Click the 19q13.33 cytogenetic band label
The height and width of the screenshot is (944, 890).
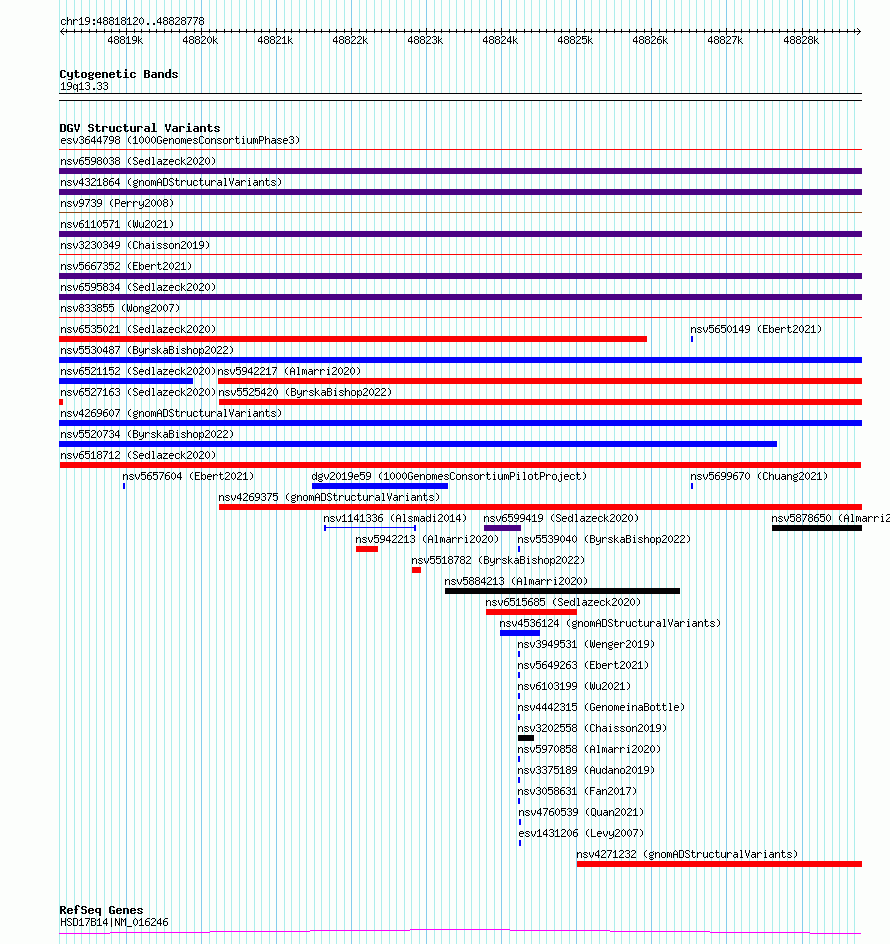(84, 87)
